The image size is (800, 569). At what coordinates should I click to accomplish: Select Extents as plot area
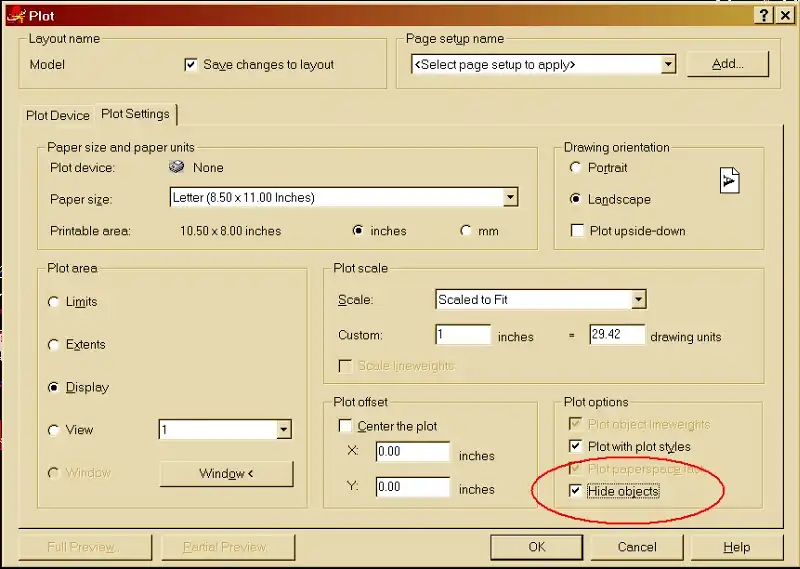[x=54, y=345]
